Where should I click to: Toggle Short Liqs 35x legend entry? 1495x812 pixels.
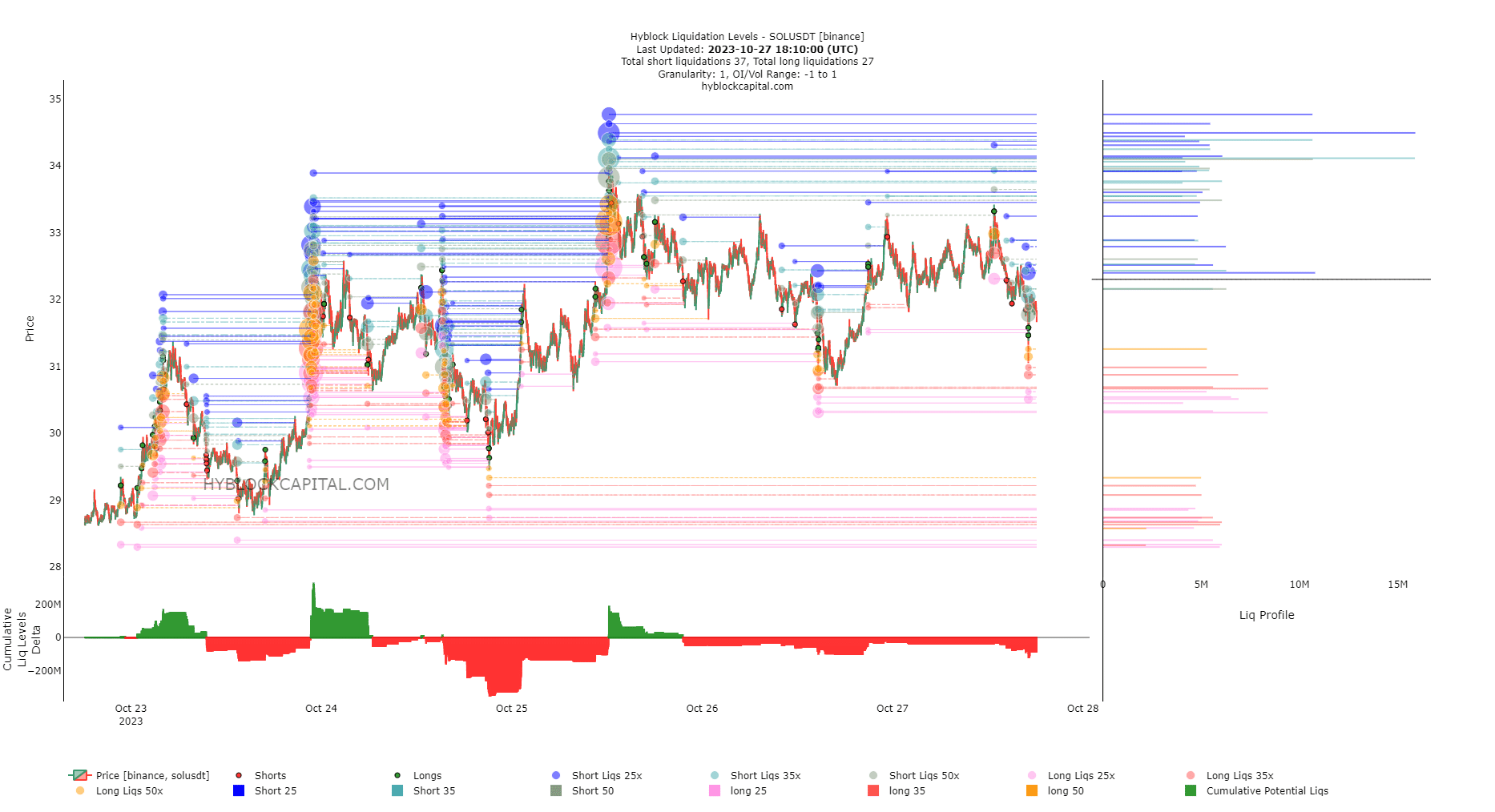tap(756, 775)
